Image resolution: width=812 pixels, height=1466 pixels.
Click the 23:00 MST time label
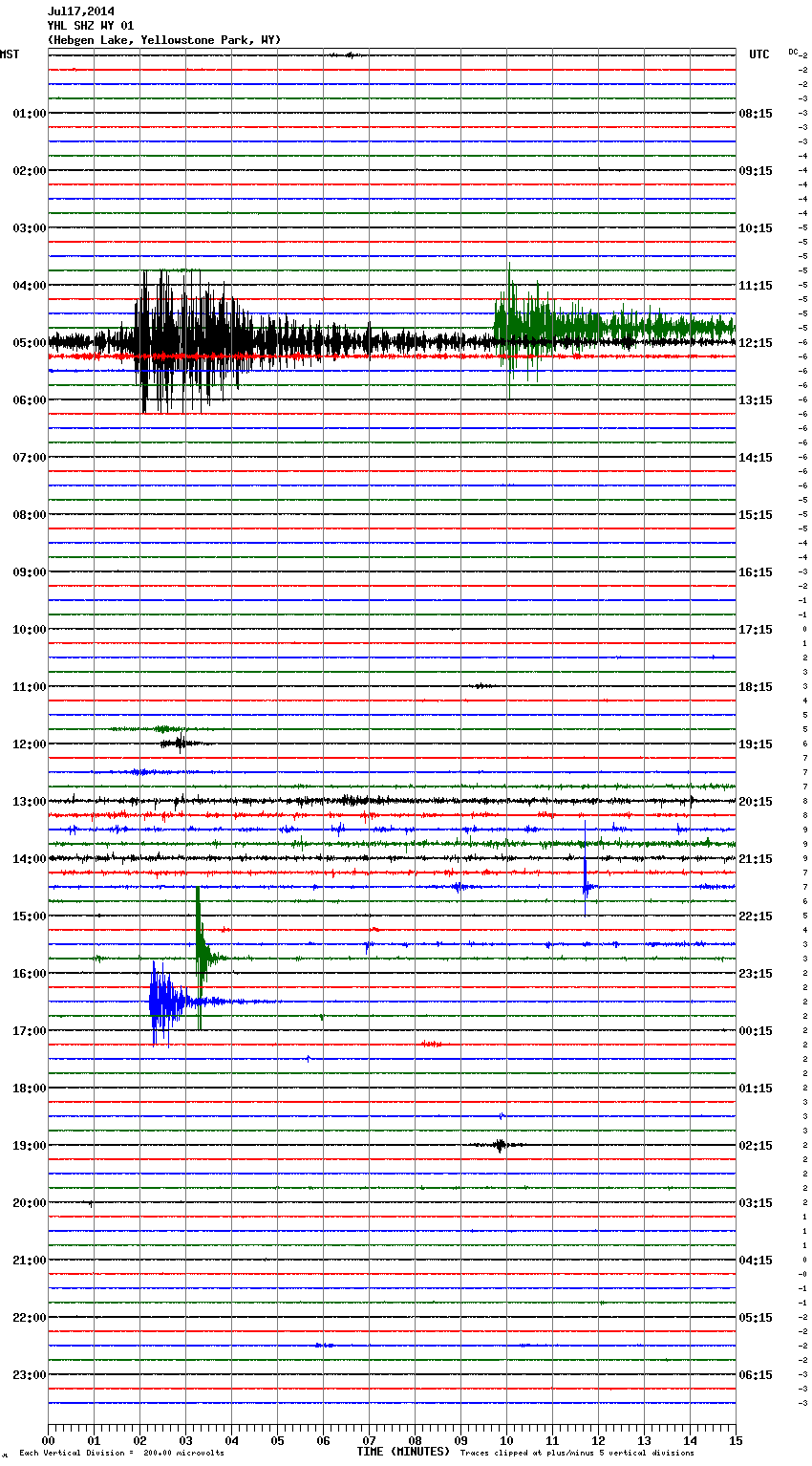point(30,1375)
